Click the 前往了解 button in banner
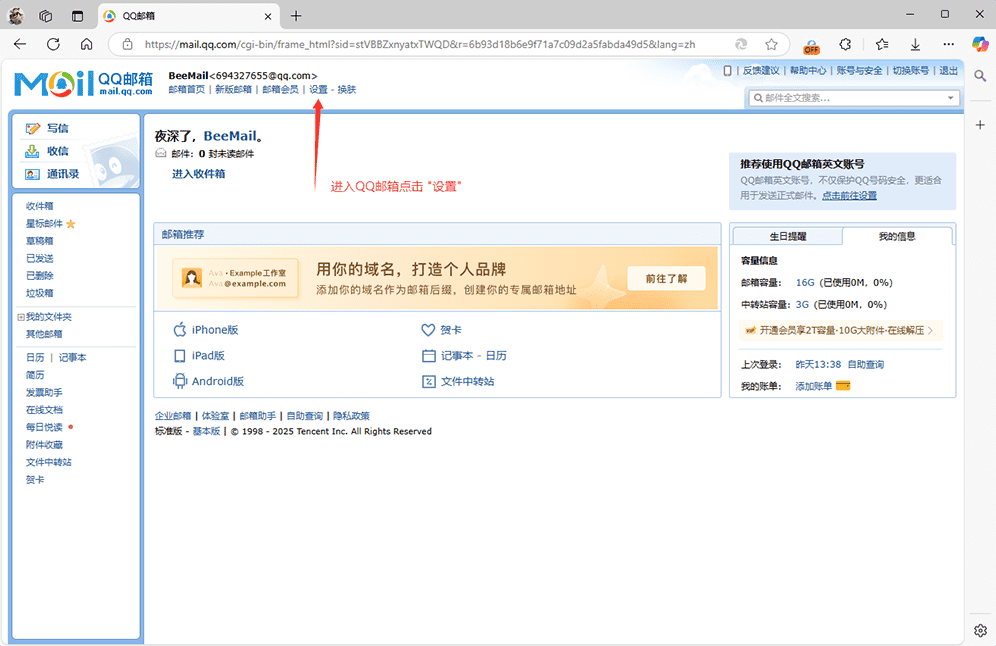Screen dimensions: 996x646 (666, 278)
